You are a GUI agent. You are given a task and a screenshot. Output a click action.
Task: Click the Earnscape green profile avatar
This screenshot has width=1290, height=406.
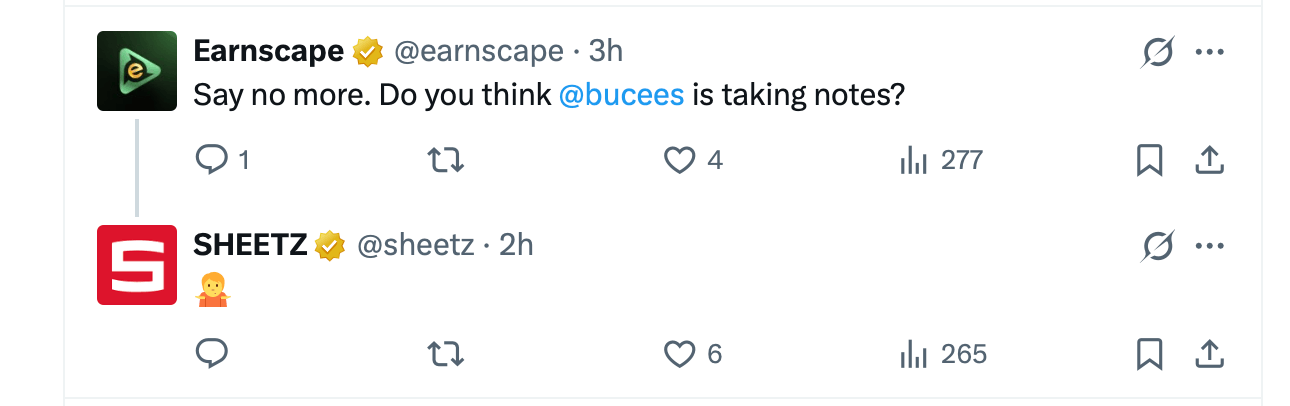[136, 71]
